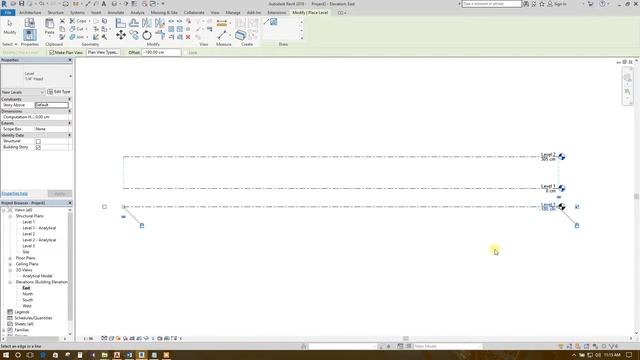This screenshot has height=360, width=640.
Task: Expand the Ceiling Plans tree node
Action: 10,264
